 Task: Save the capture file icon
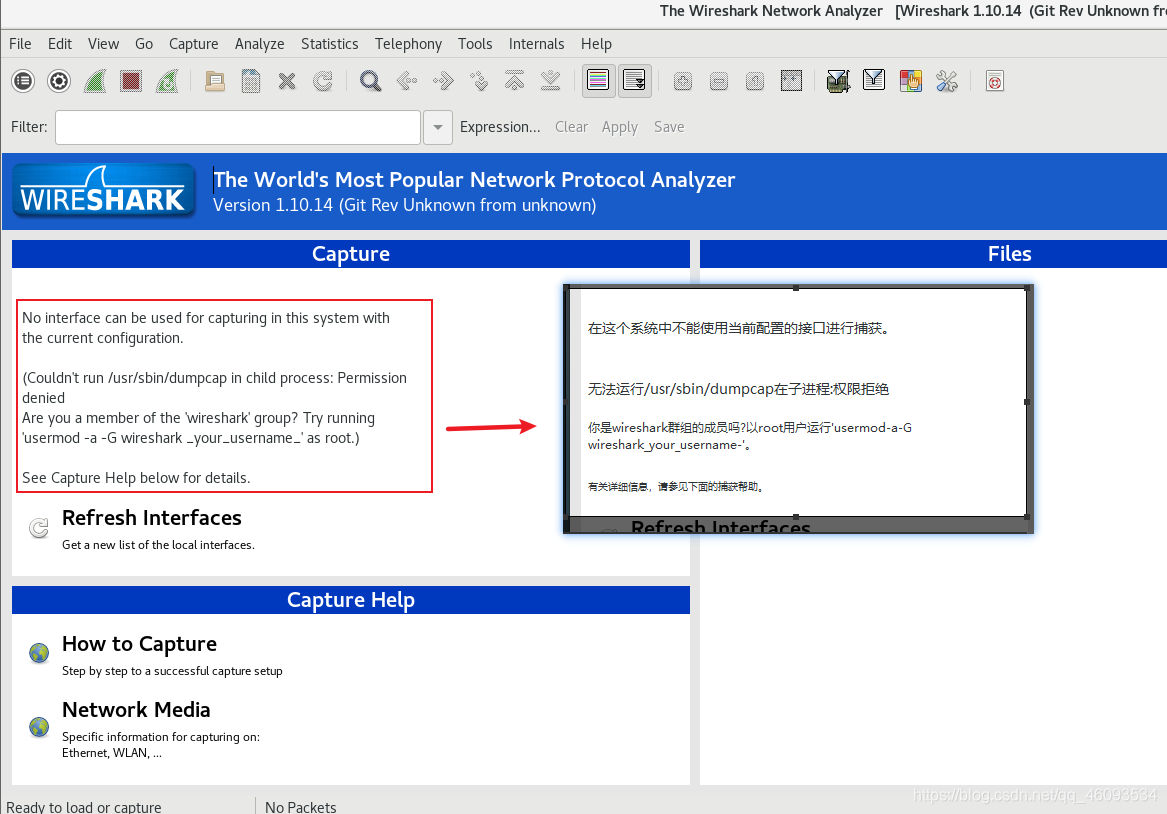click(251, 80)
